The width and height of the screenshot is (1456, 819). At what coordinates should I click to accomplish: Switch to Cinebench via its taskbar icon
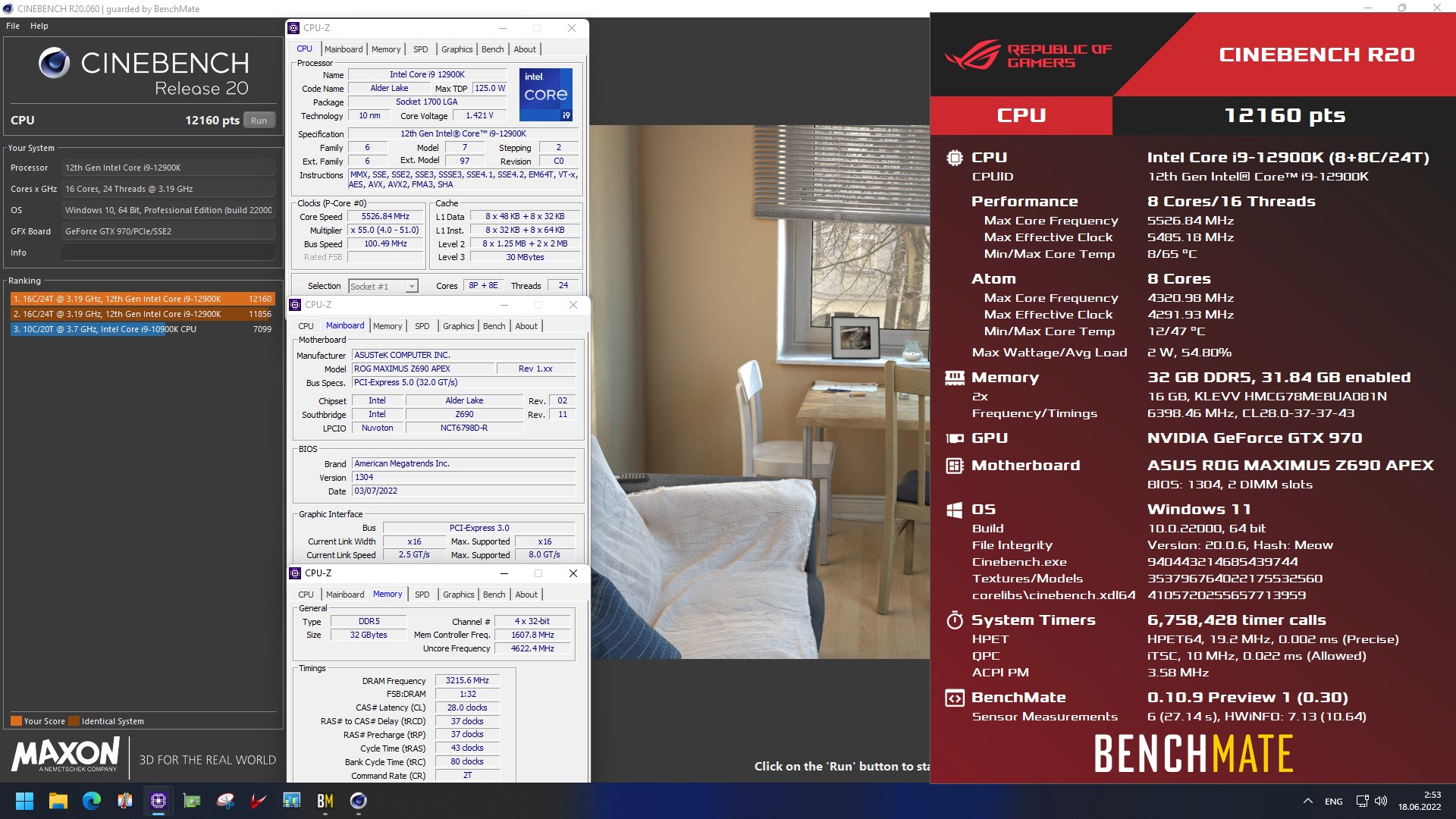click(358, 801)
